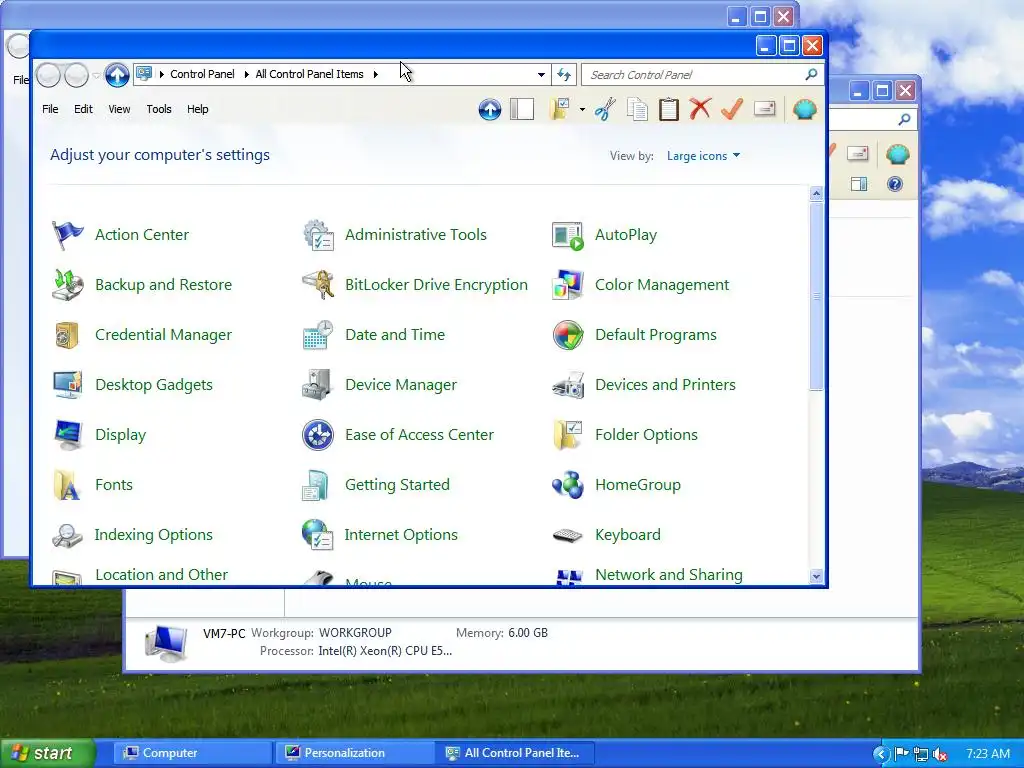This screenshot has width=1024, height=768.
Task: Open the File menu
Action: click(50, 109)
